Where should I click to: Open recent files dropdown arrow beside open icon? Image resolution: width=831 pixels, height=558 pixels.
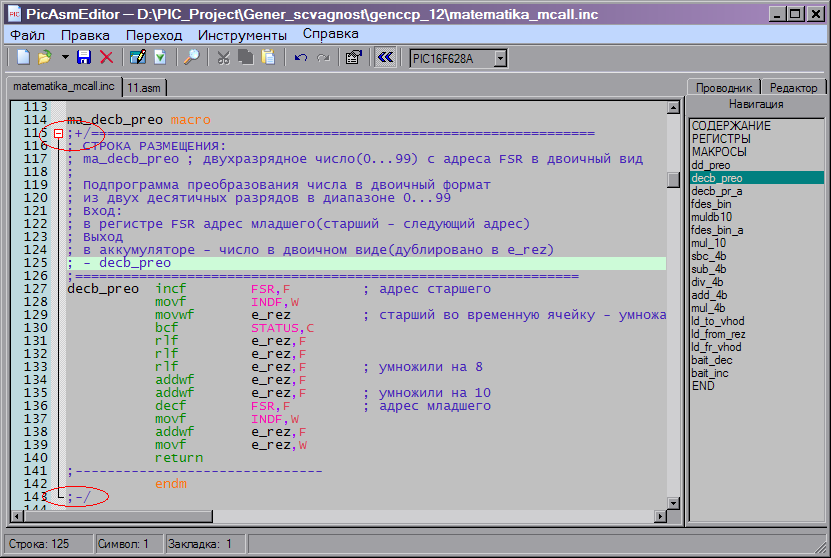(x=65, y=57)
